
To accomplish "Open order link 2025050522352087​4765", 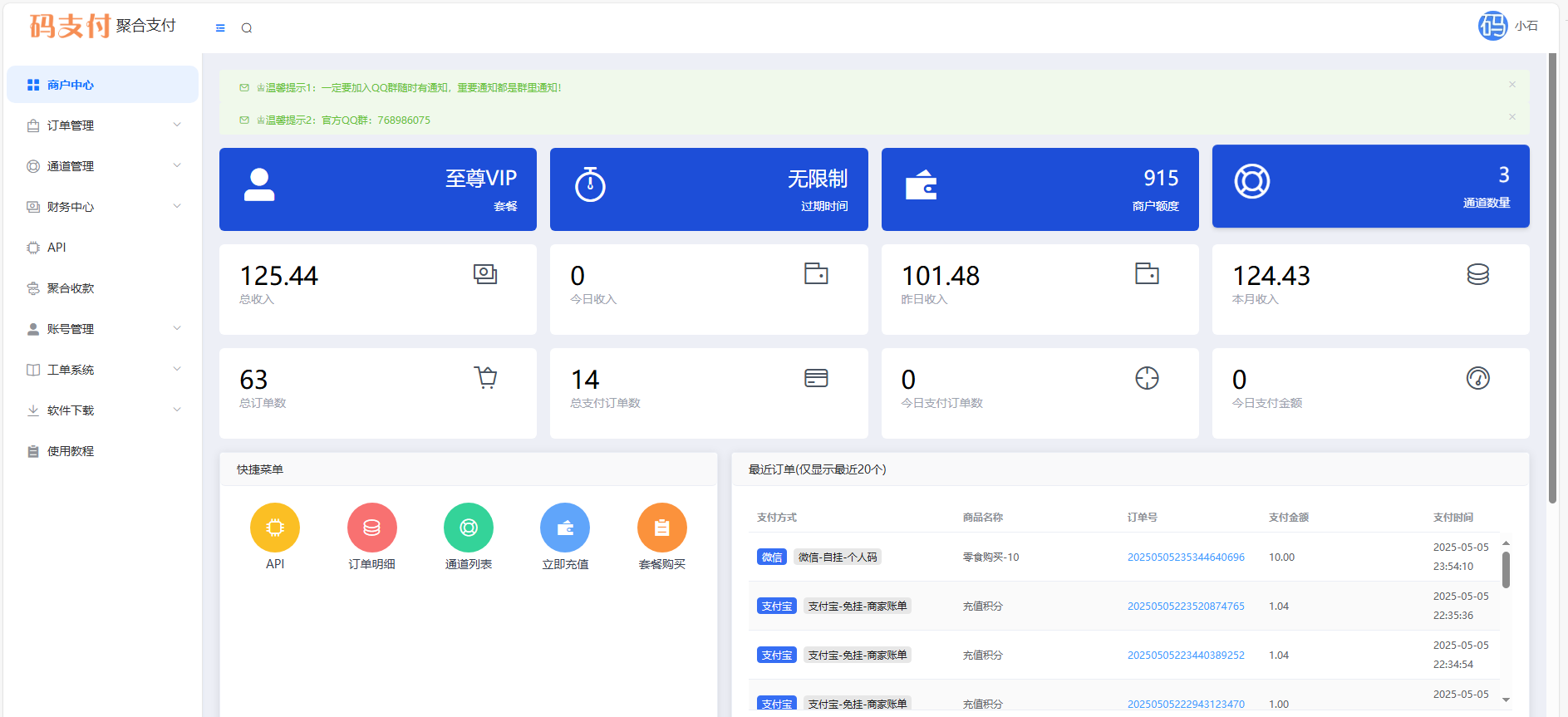I will pyautogui.click(x=1186, y=607).
